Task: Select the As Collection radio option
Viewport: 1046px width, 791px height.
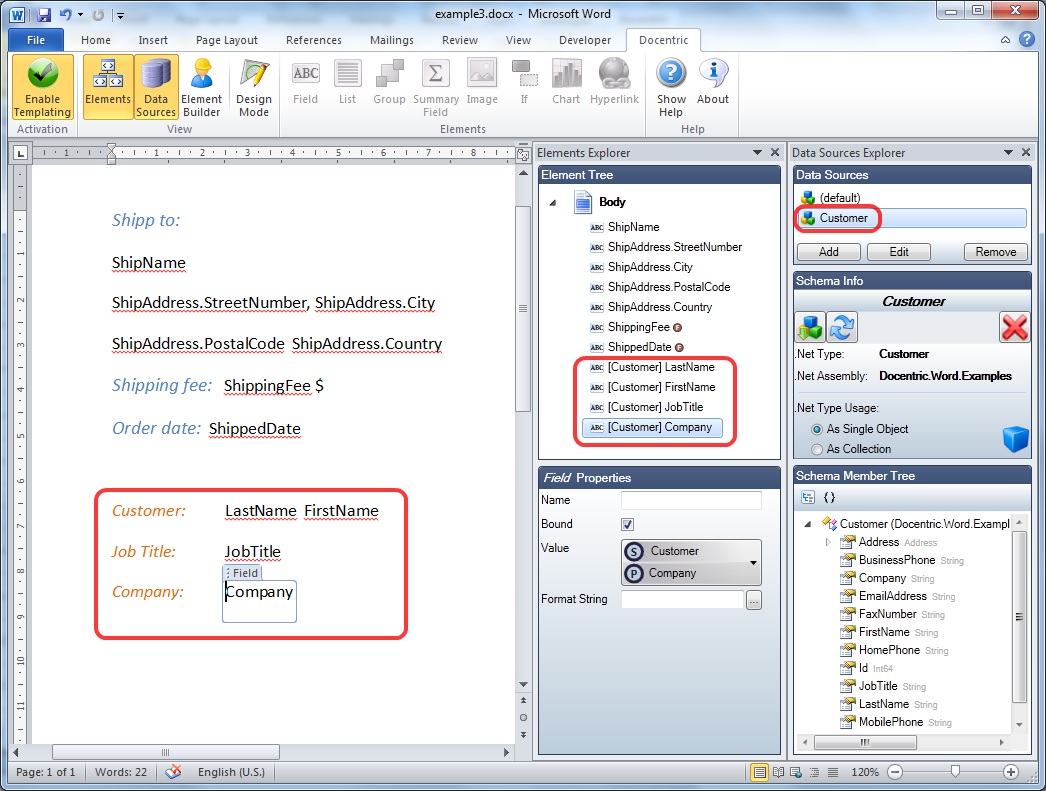Action: point(817,450)
